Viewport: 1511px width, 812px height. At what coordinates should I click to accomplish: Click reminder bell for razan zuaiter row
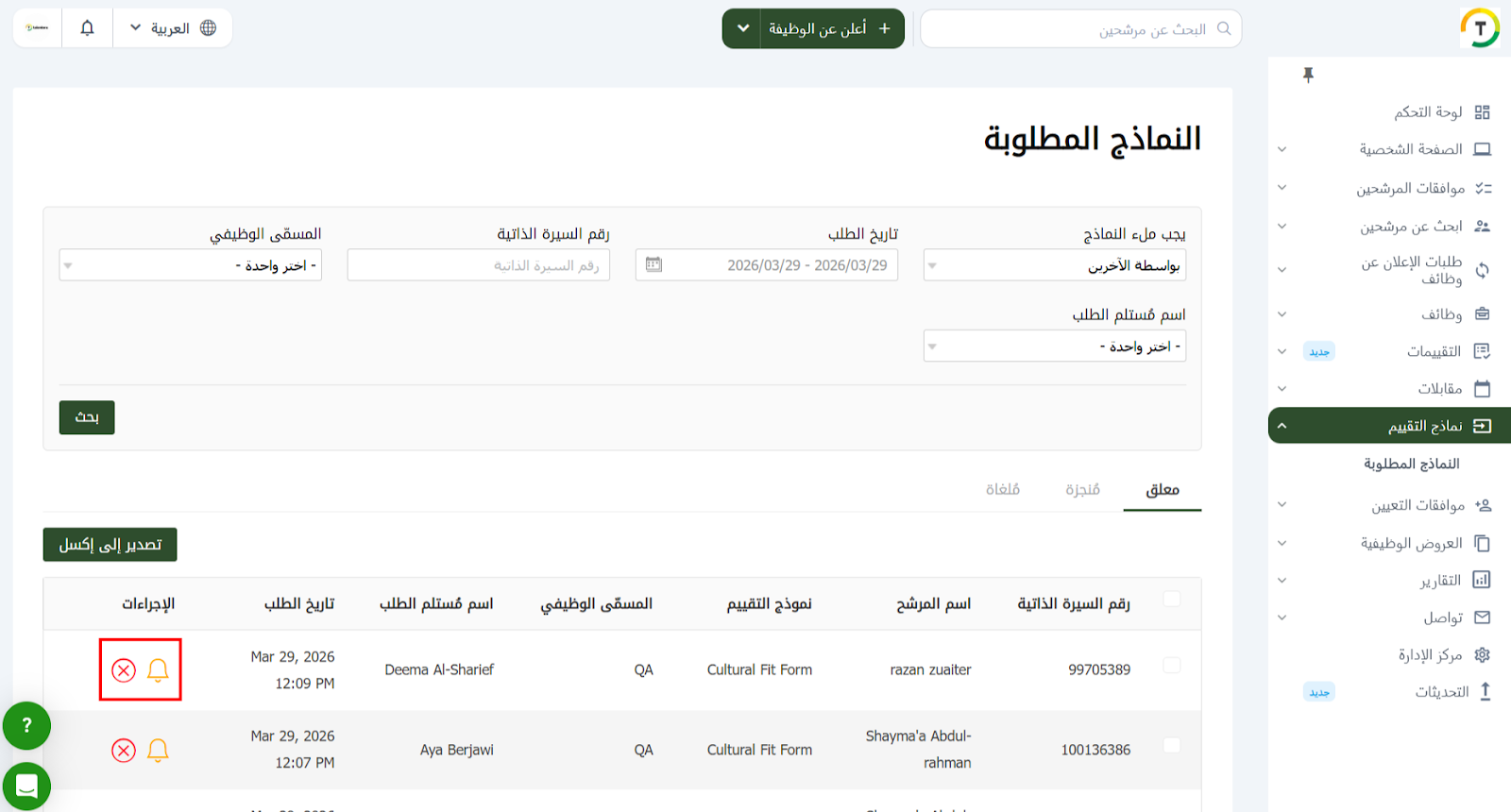click(158, 670)
